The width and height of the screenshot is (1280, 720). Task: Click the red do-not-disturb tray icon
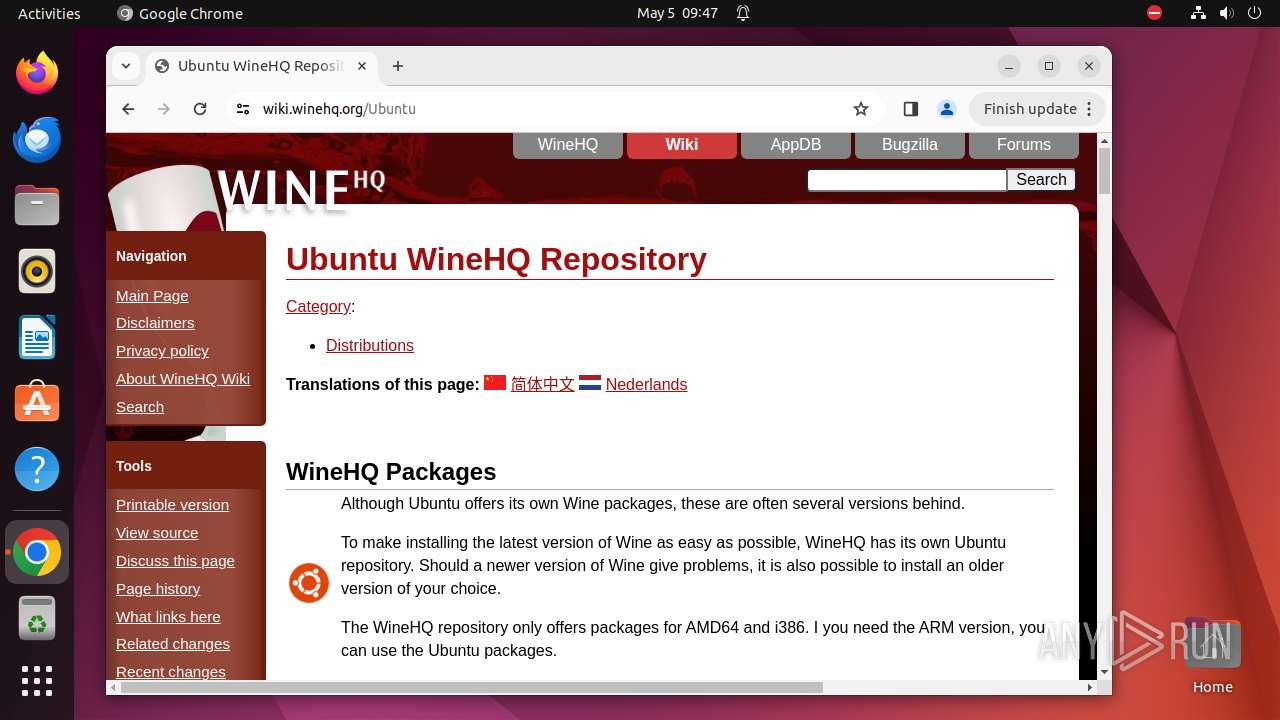1155,13
